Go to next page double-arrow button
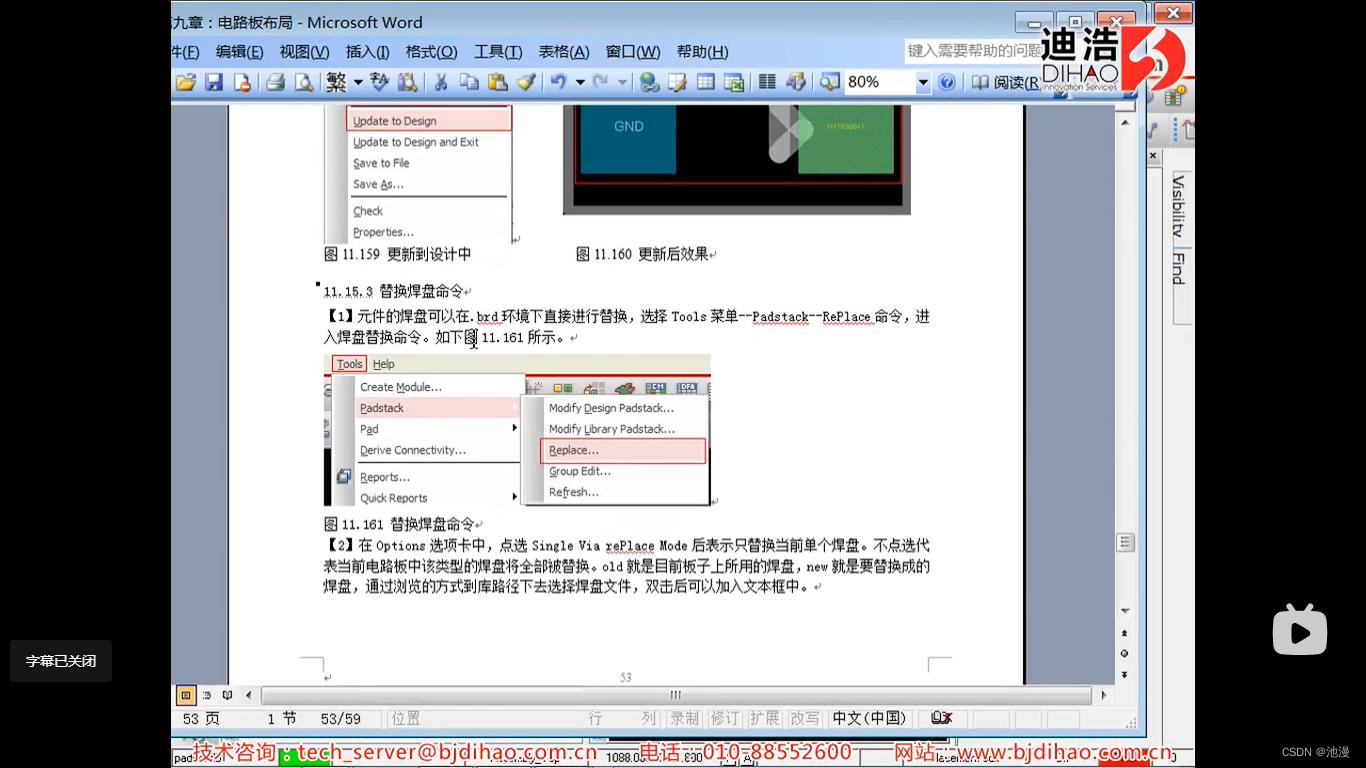Image resolution: width=1366 pixels, height=768 pixels. pyautogui.click(x=1125, y=674)
